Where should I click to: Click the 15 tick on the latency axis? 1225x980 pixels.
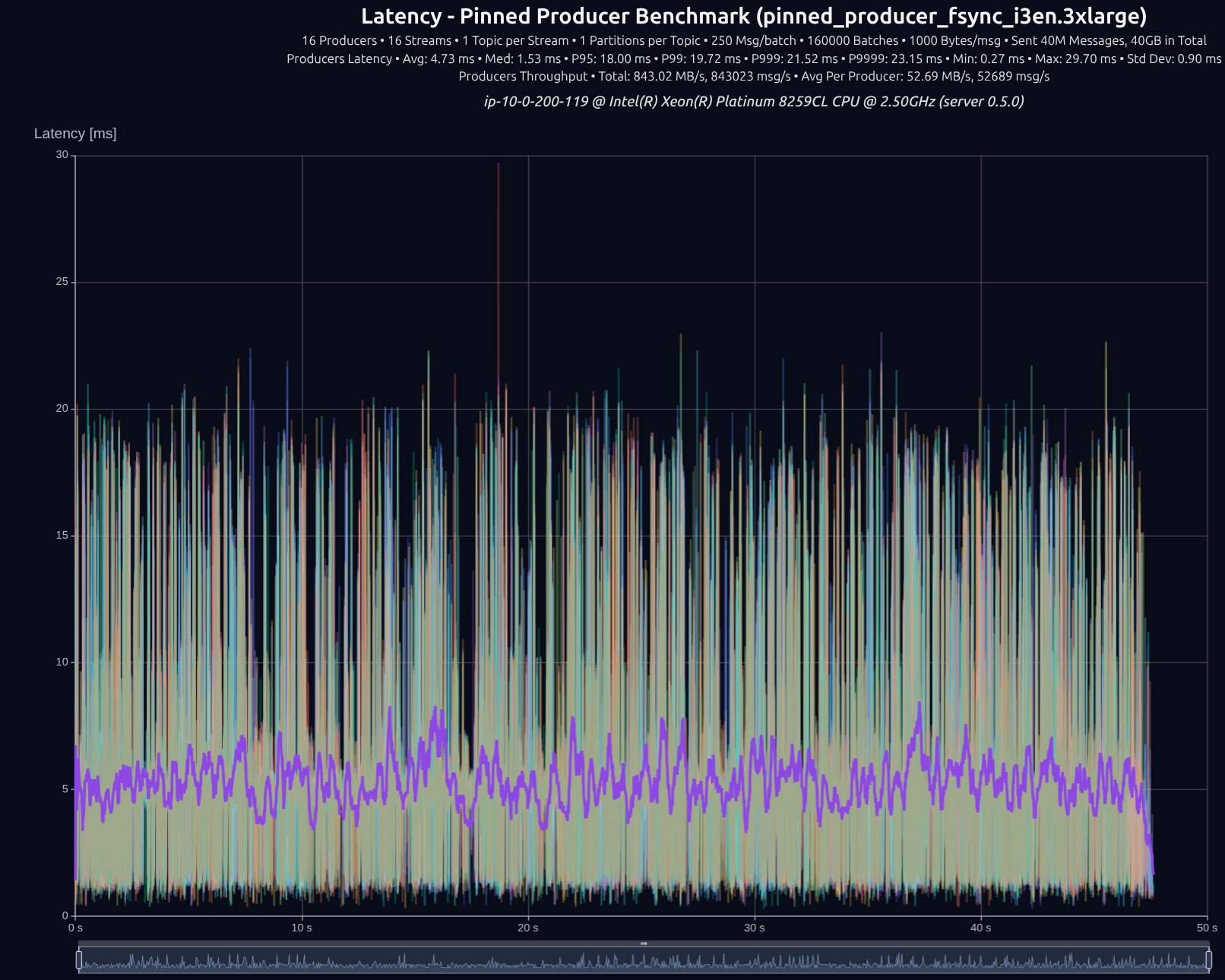click(x=62, y=536)
